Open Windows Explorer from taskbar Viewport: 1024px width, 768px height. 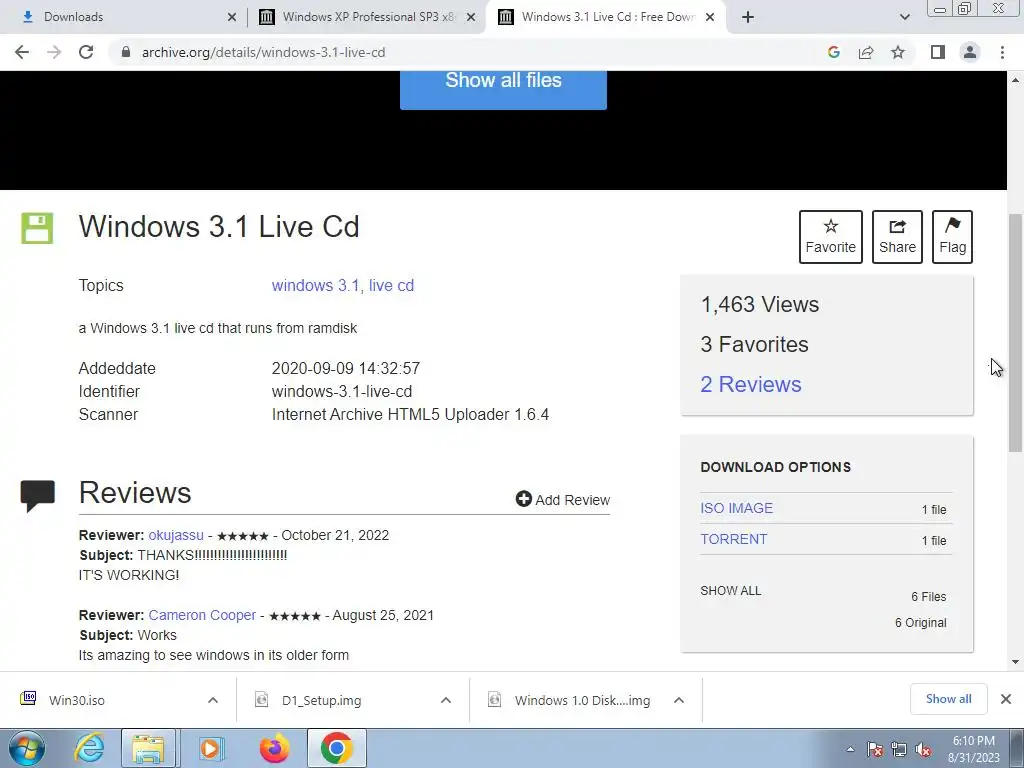[x=148, y=748]
